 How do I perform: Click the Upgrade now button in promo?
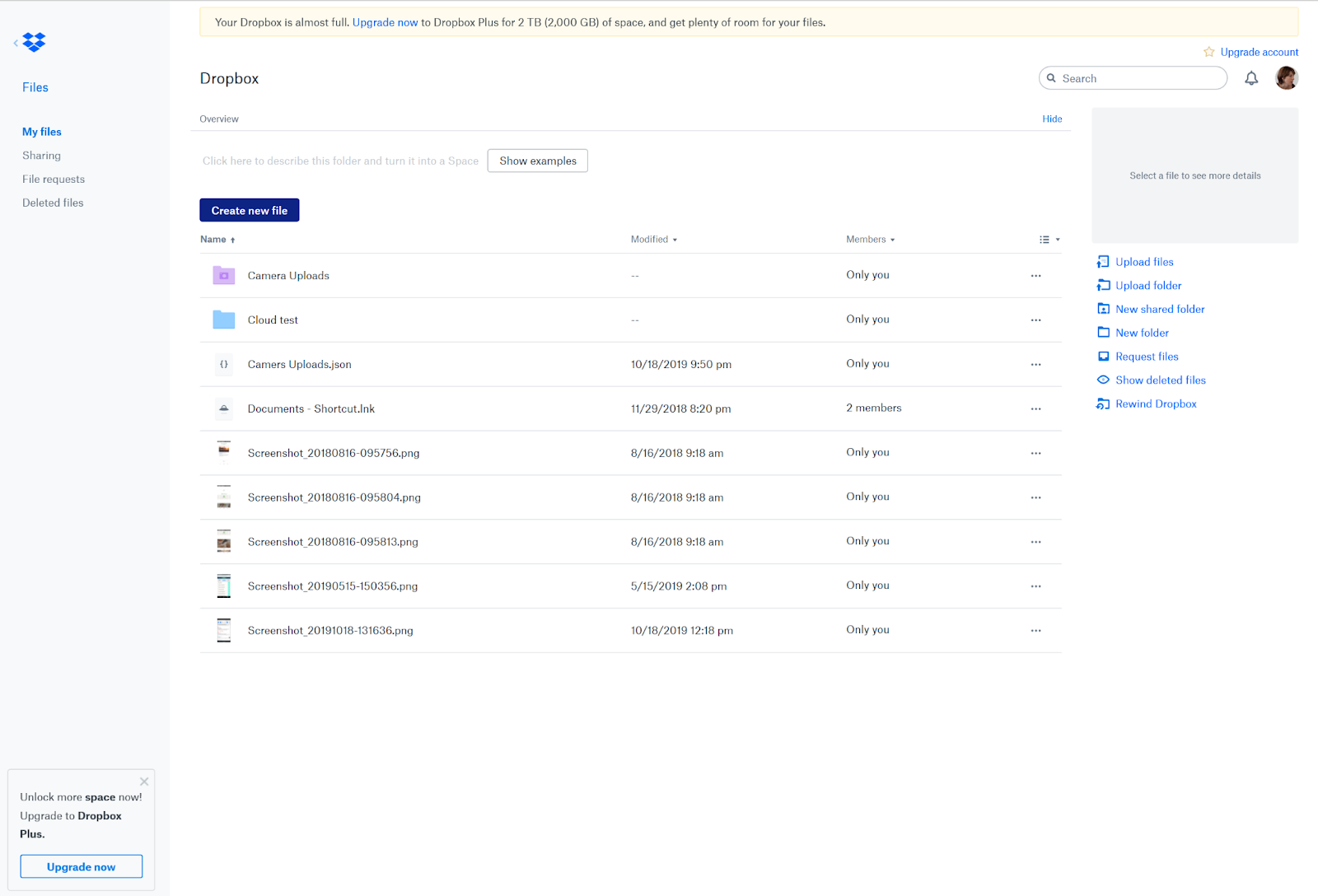point(82,866)
